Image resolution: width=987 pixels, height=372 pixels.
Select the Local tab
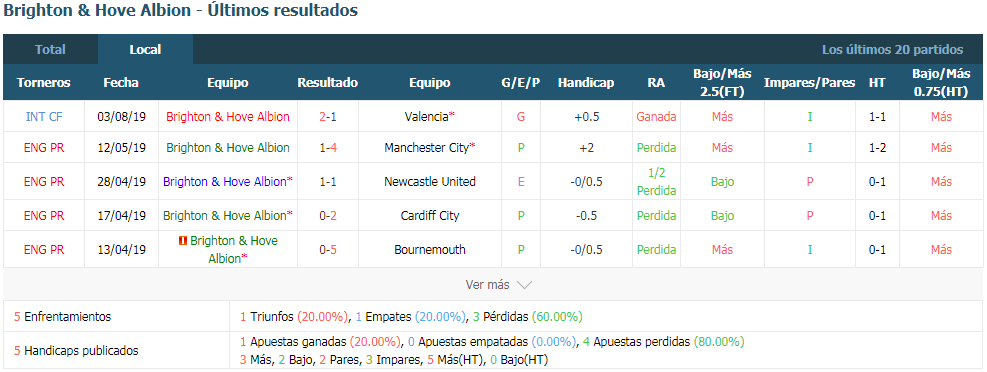tap(145, 49)
